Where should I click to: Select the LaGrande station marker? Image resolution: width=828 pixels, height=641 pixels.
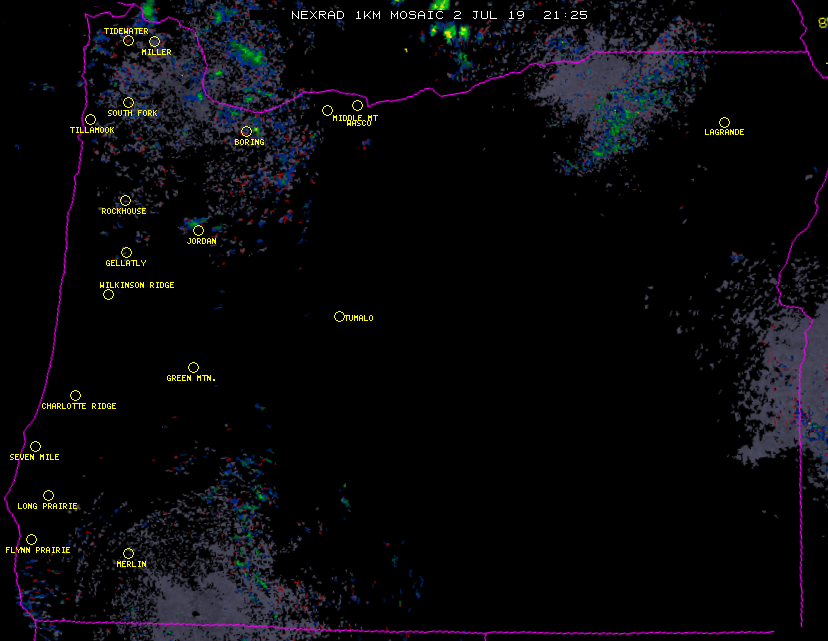[724, 122]
